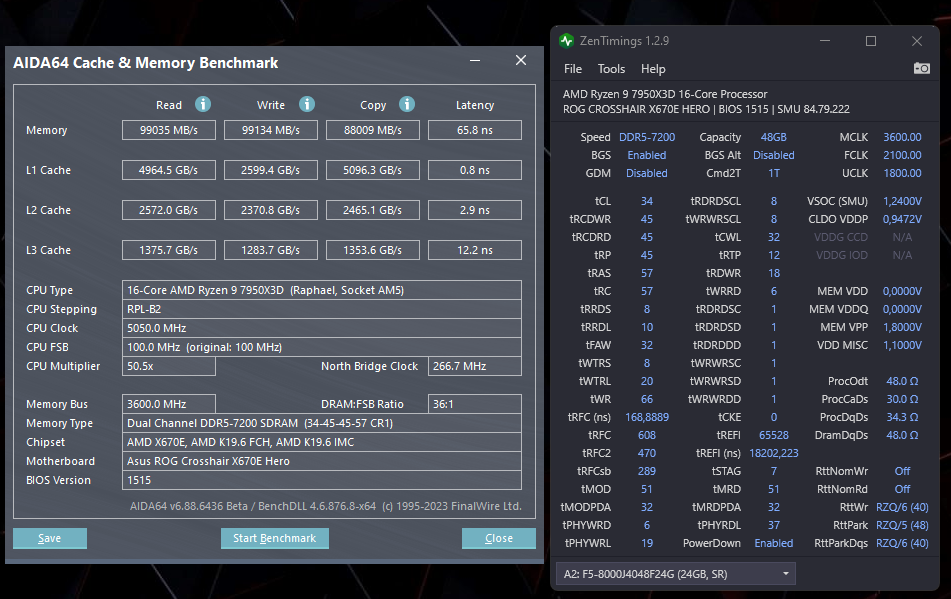Click Start Benchmark button
Viewport: 951px width, 599px height.
pos(275,538)
